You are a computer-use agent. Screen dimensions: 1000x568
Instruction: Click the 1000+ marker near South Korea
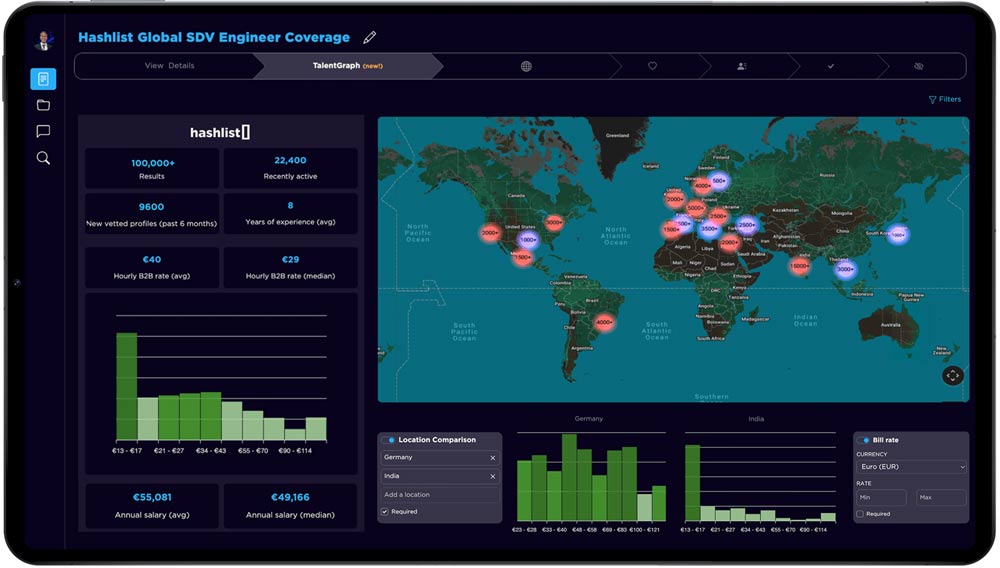click(x=898, y=235)
